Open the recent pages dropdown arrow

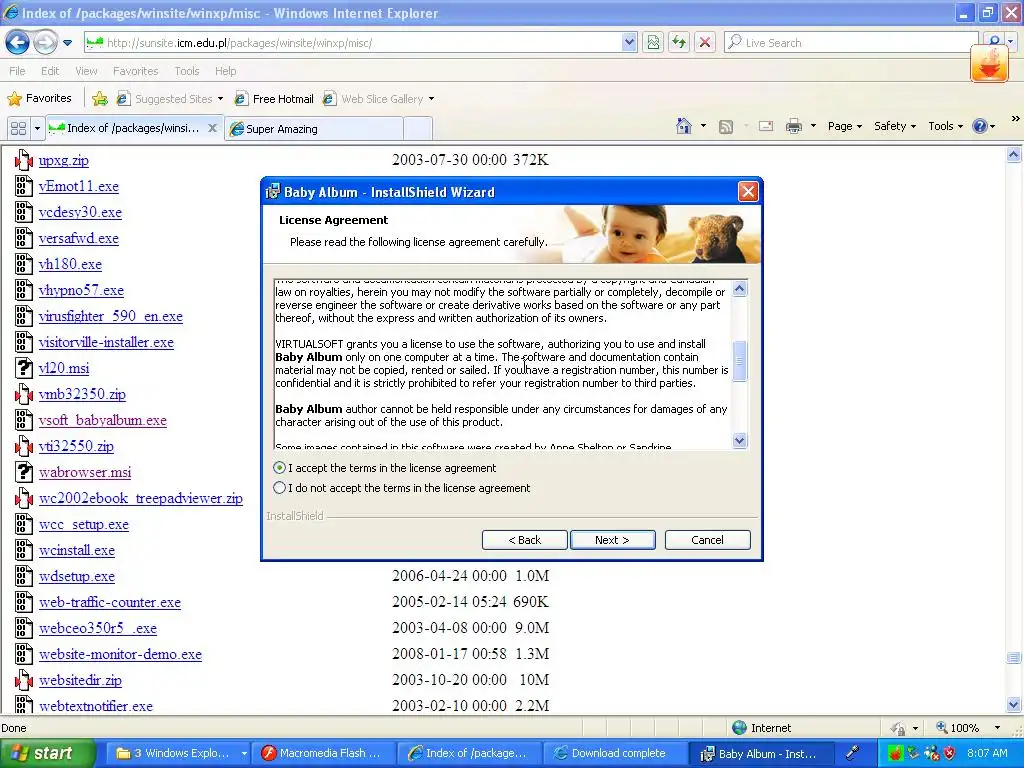point(67,43)
